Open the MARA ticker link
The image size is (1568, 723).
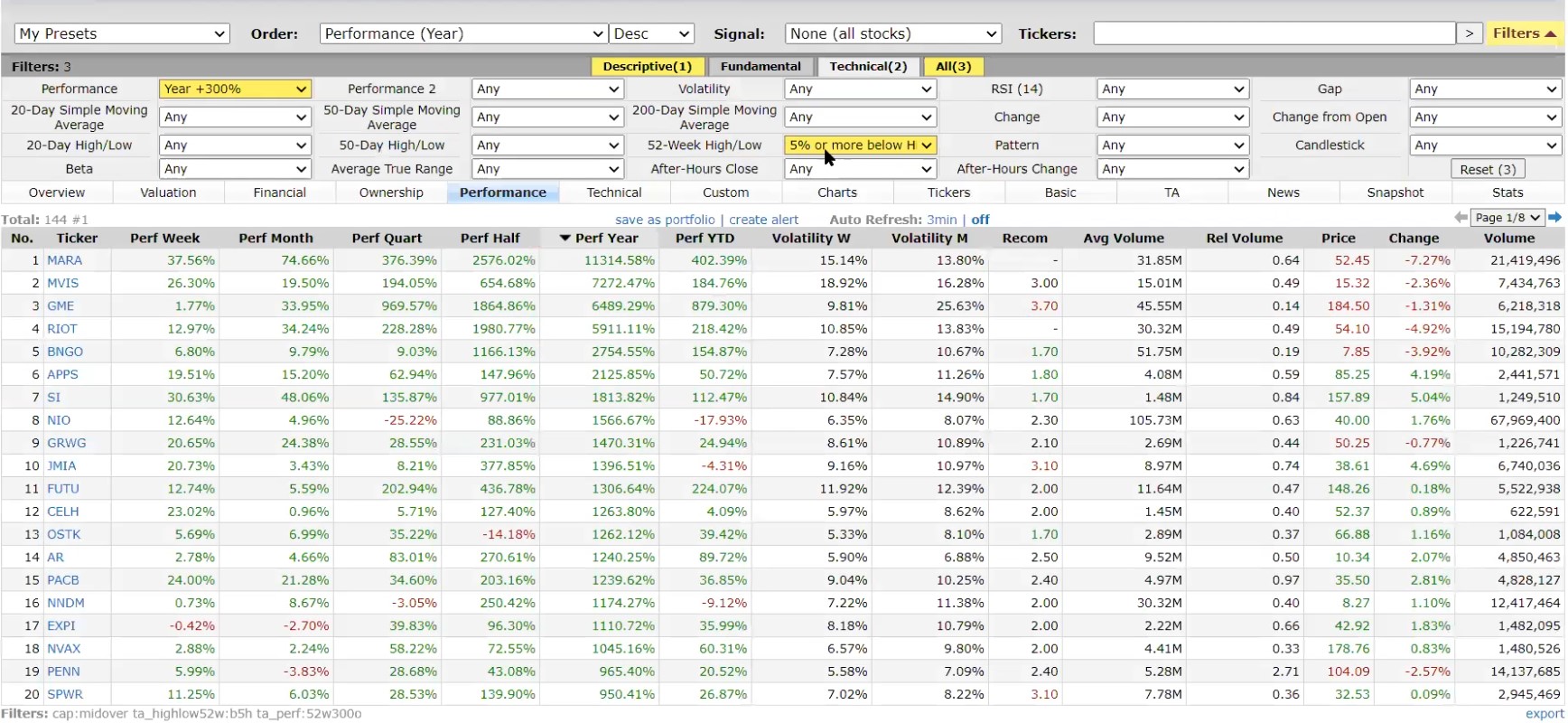click(64, 260)
